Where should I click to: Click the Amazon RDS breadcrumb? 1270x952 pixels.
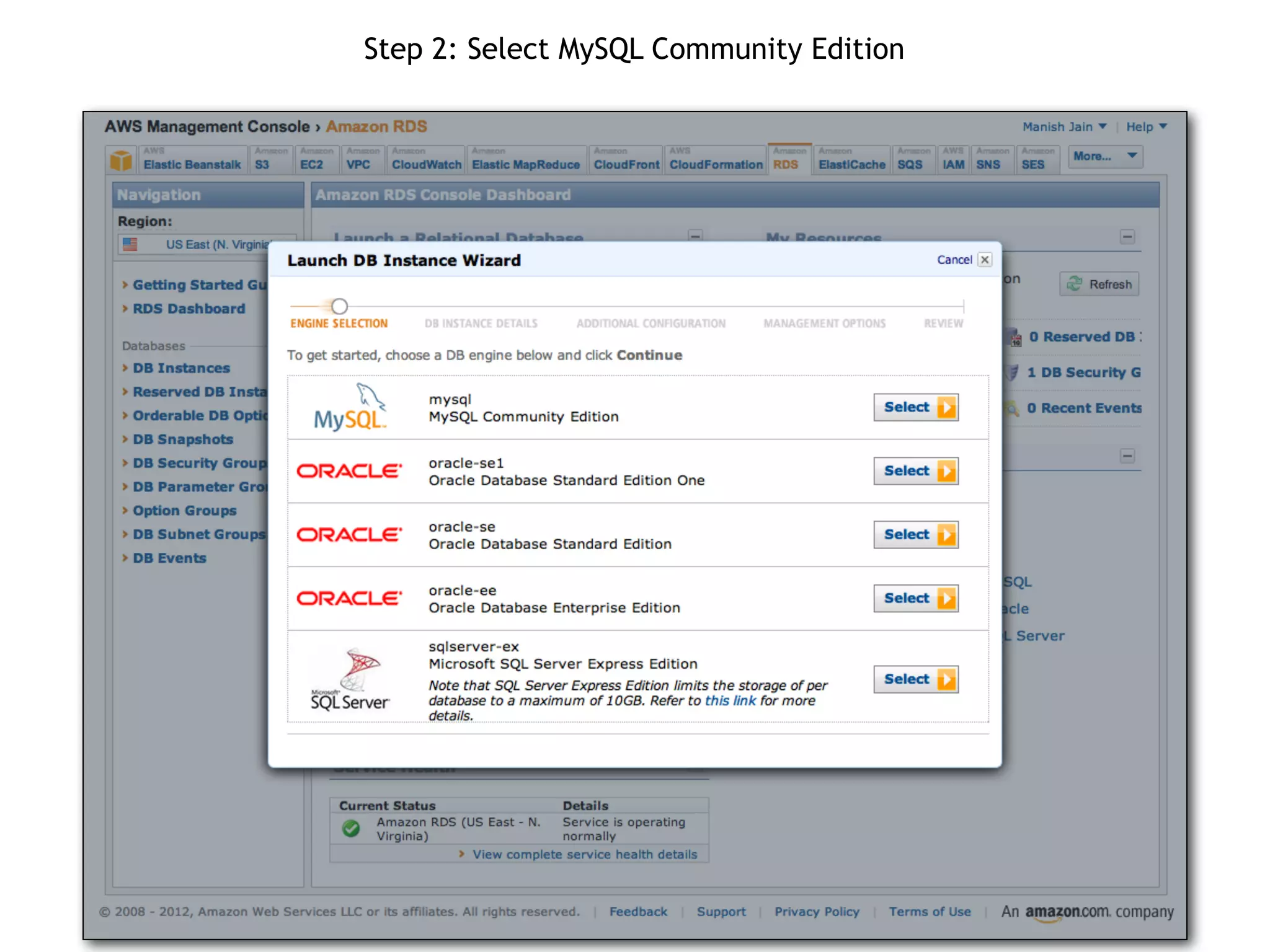376,126
